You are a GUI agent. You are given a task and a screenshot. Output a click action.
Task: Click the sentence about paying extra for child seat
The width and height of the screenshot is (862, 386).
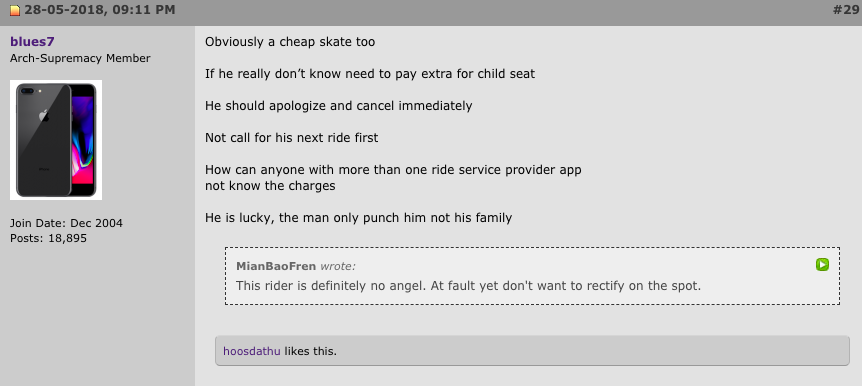coord(370,74)
